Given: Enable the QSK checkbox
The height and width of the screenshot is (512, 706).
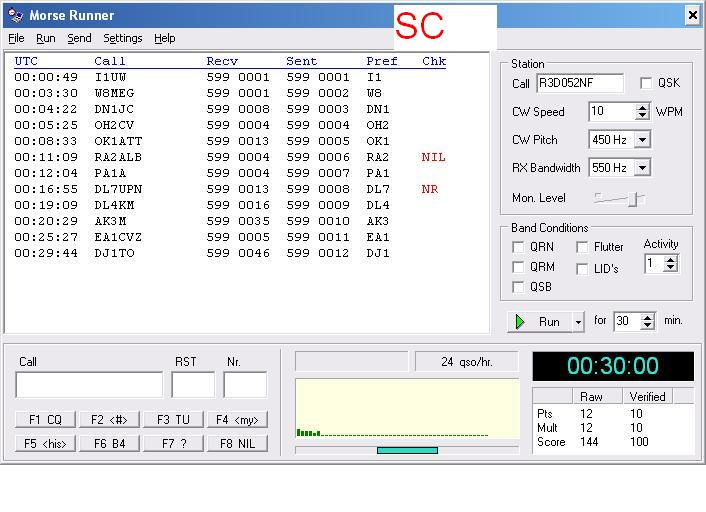Looking at the screenshot, I should tap(646, 84).
